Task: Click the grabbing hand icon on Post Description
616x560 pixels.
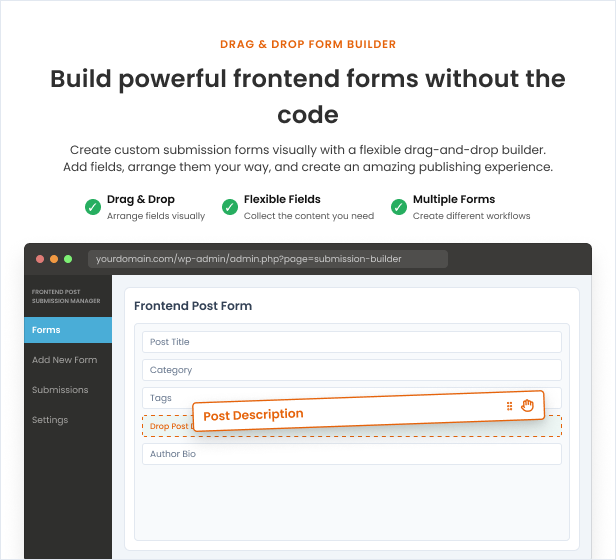Action: (527, 405)
